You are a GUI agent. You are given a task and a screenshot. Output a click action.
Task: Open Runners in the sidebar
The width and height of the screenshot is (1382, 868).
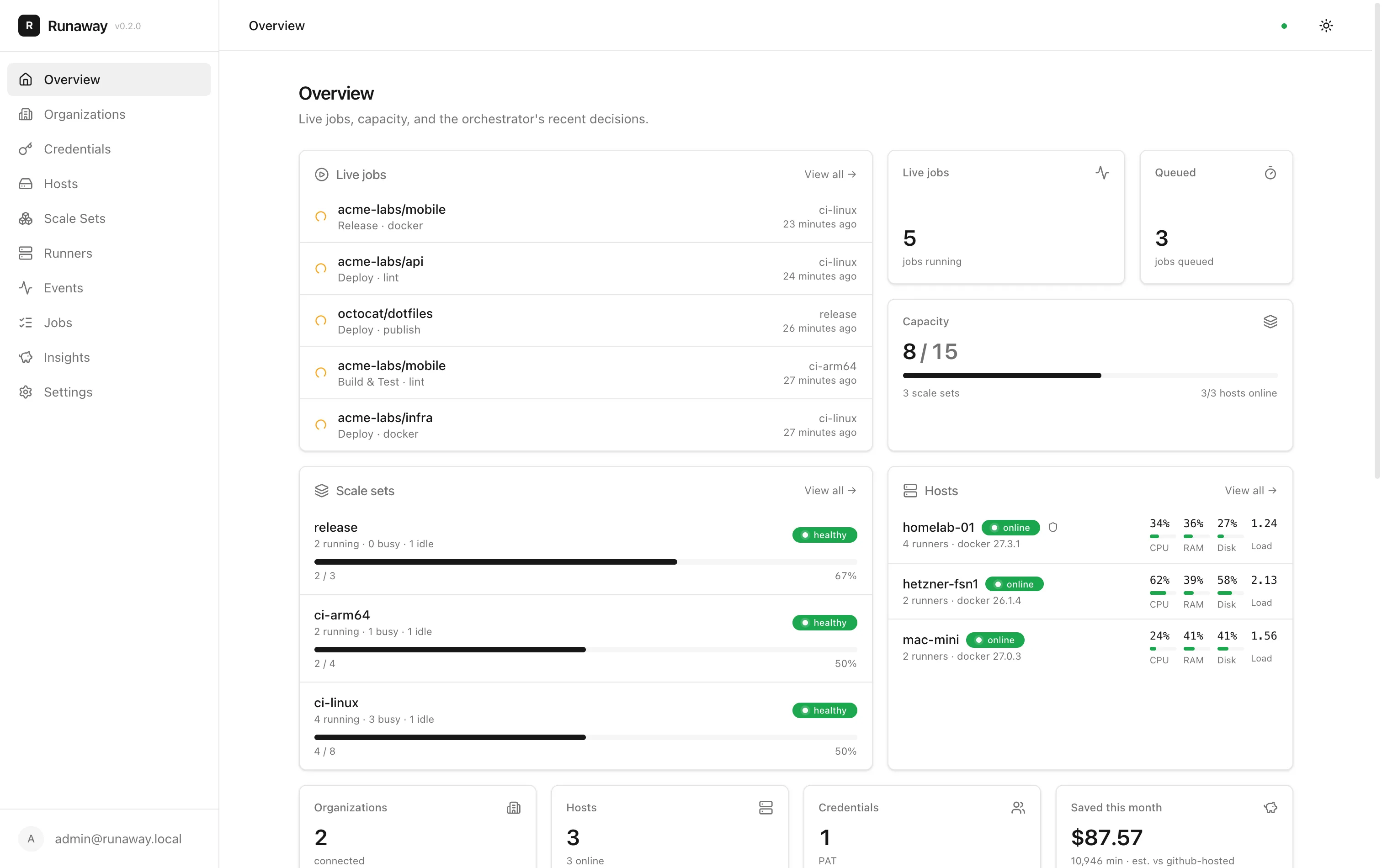click(109, 253)
